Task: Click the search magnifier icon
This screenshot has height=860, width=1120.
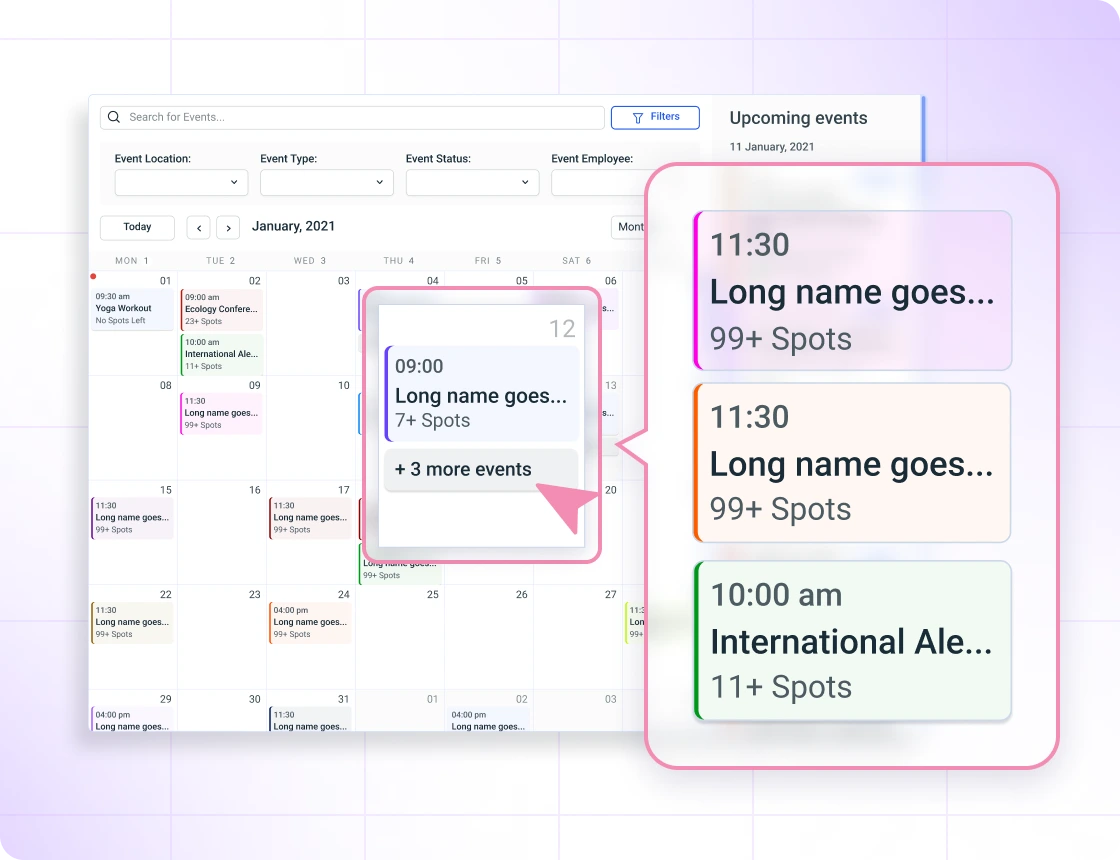Action: [113, 117]
